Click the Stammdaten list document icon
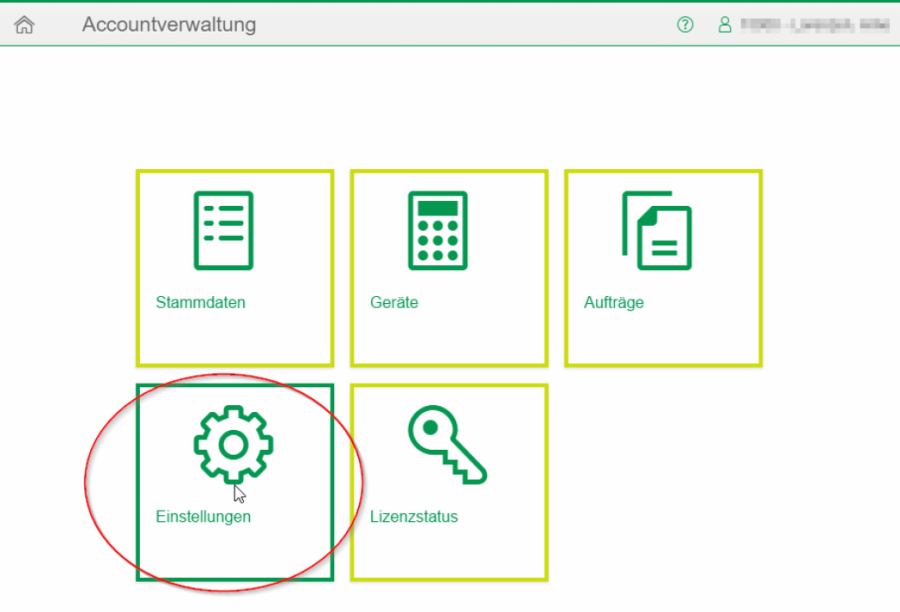The width and height of the screenshot is (900, 612). (x=223, y=230)
